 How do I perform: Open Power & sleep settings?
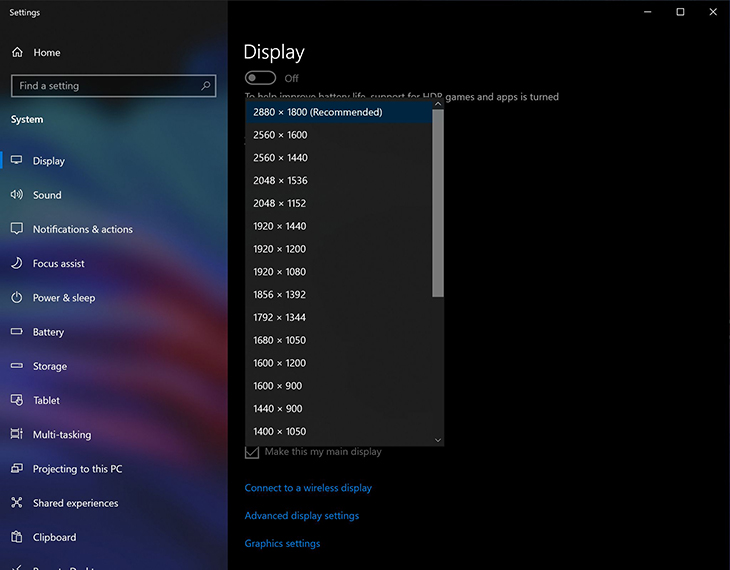114,298
